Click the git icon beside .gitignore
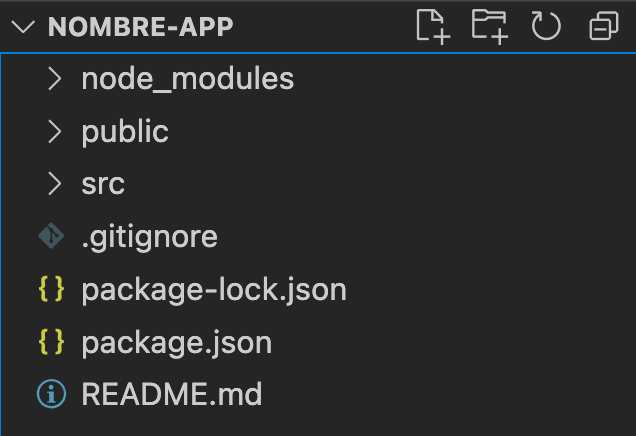 [51, 236]
